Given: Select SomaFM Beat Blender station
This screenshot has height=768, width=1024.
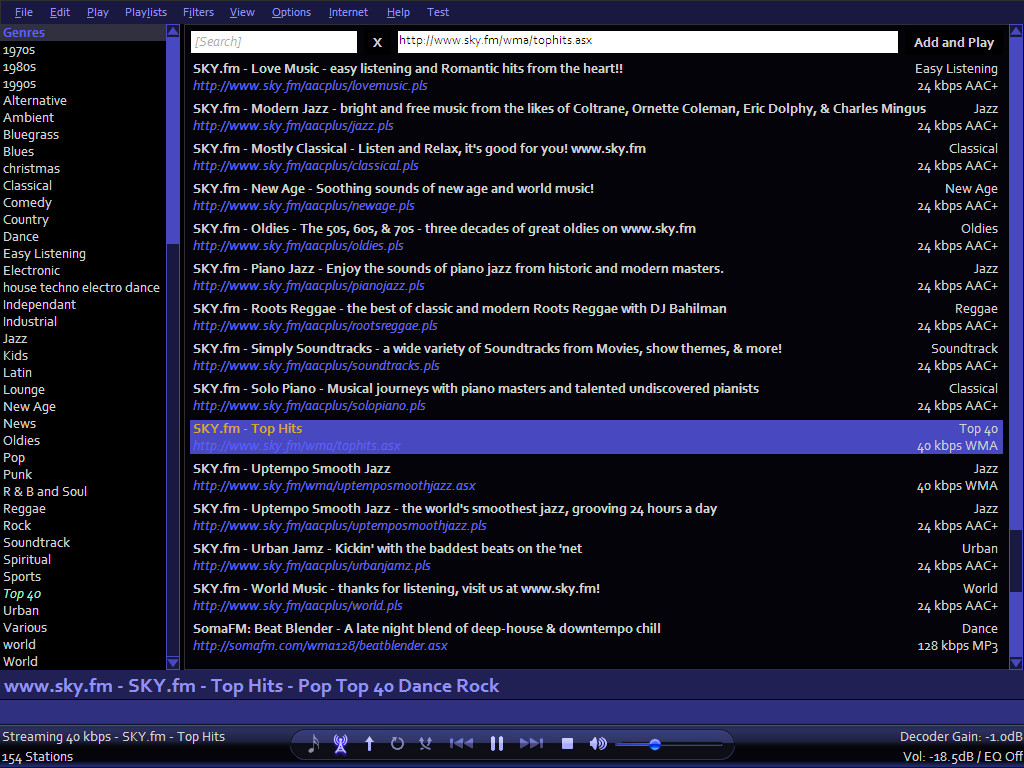Looking at the screenshot, I should coord(596,637).
